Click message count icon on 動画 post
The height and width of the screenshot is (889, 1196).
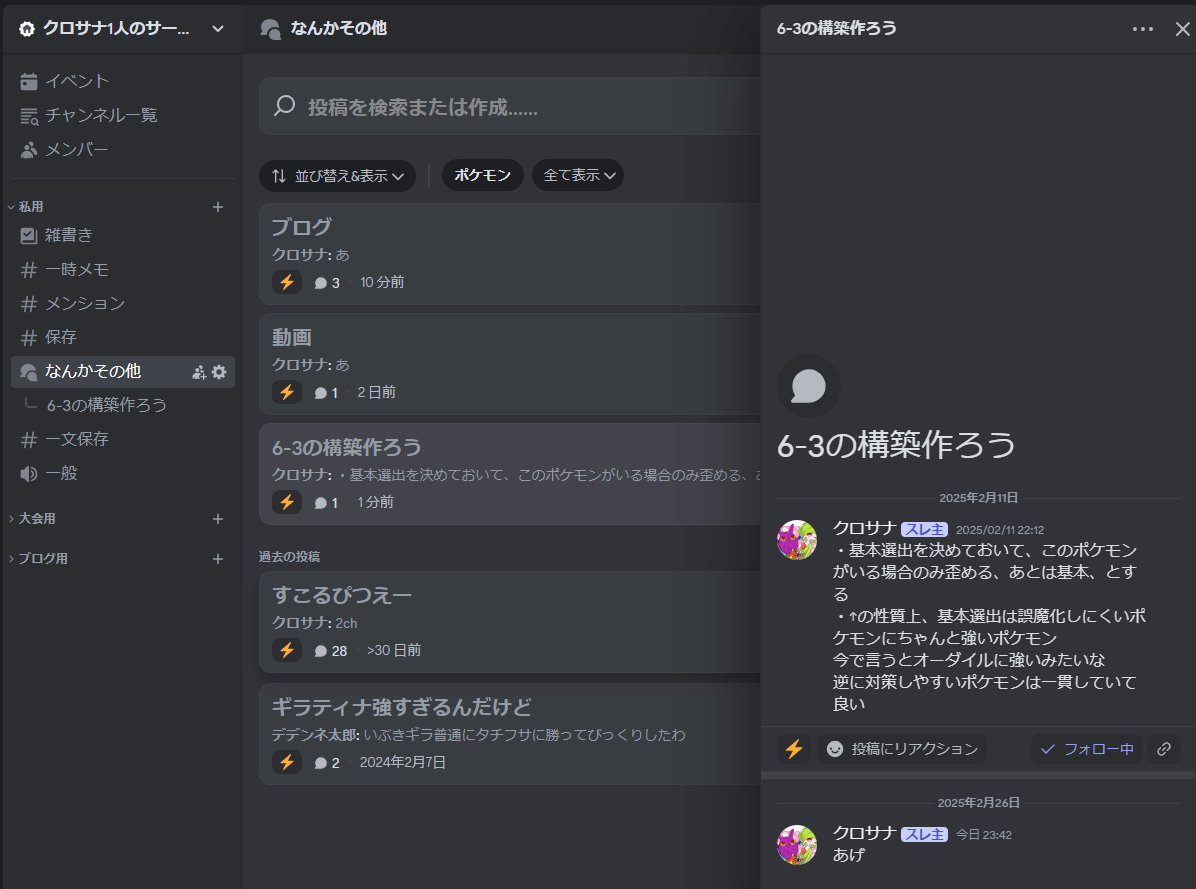pyautogui.click(x=320, y=393)
